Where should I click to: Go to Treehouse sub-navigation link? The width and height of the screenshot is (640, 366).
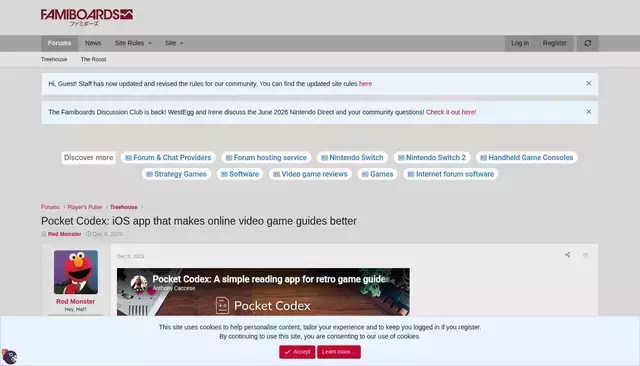click(x=54, y=59)
